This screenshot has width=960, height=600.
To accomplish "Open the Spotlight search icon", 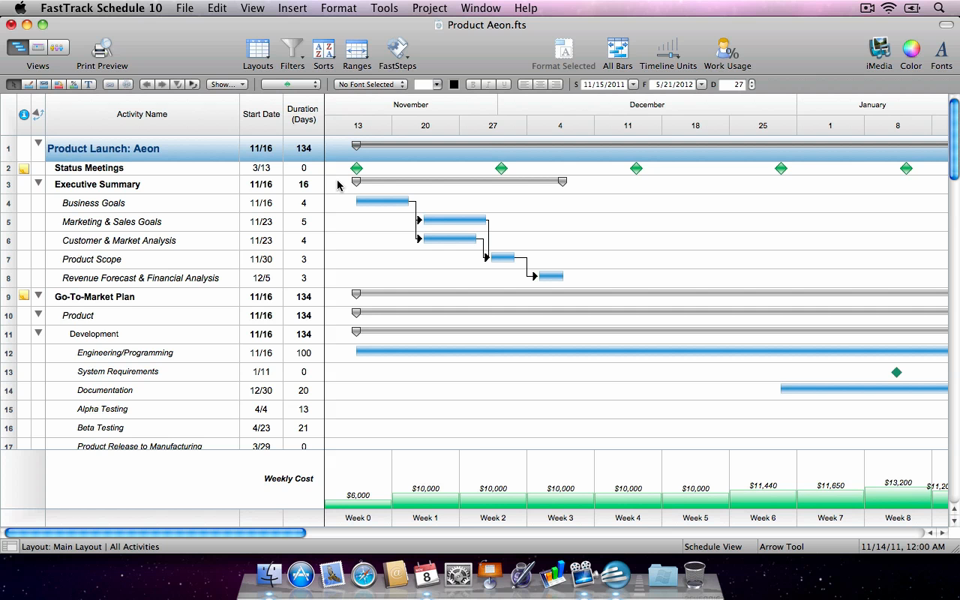I will pyautogui.click(x=939, y=8).
